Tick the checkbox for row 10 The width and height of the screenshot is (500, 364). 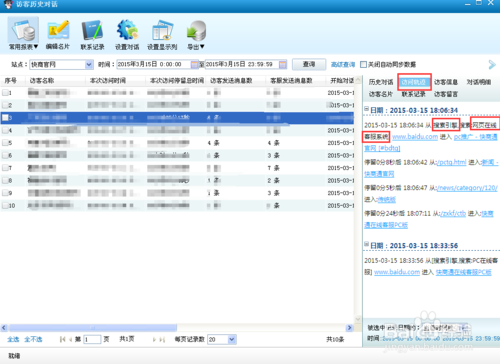click(x=5, y=206)
